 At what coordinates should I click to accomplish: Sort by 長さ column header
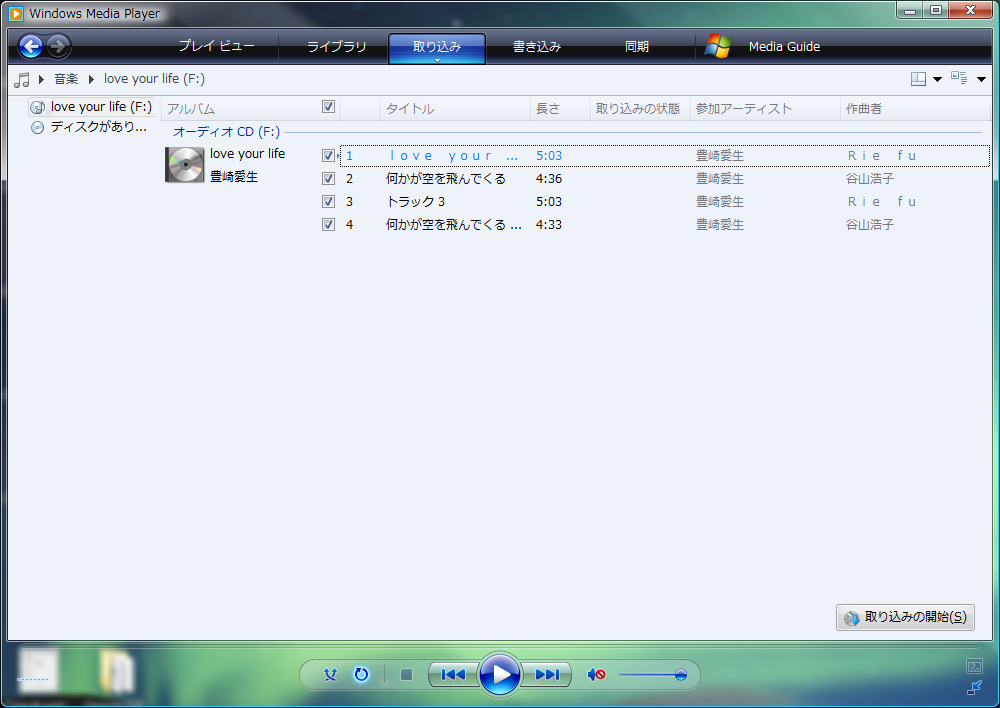coord(560,108)
